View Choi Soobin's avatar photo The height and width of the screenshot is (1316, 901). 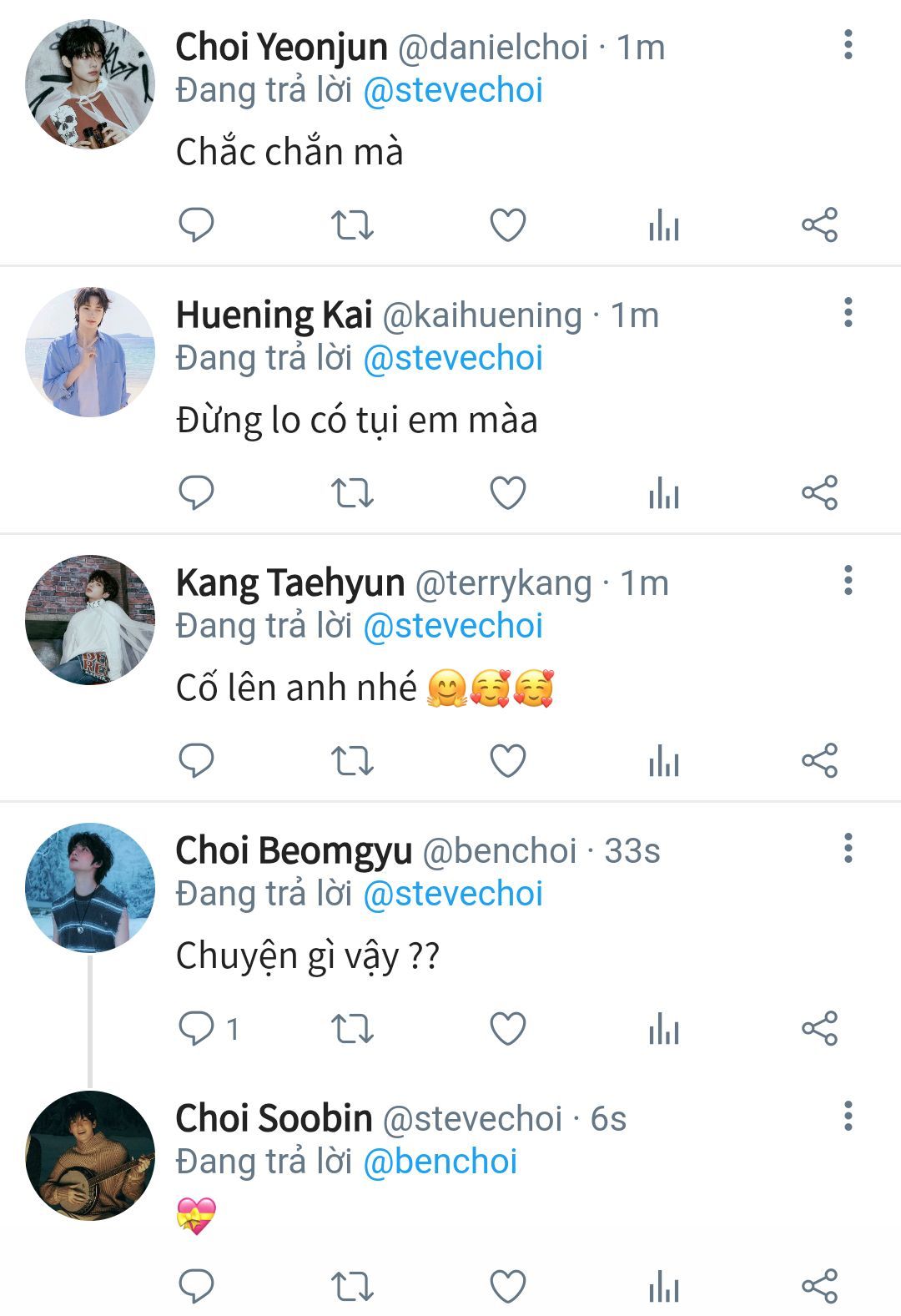pyautogui.click(x=90, y=1156)
